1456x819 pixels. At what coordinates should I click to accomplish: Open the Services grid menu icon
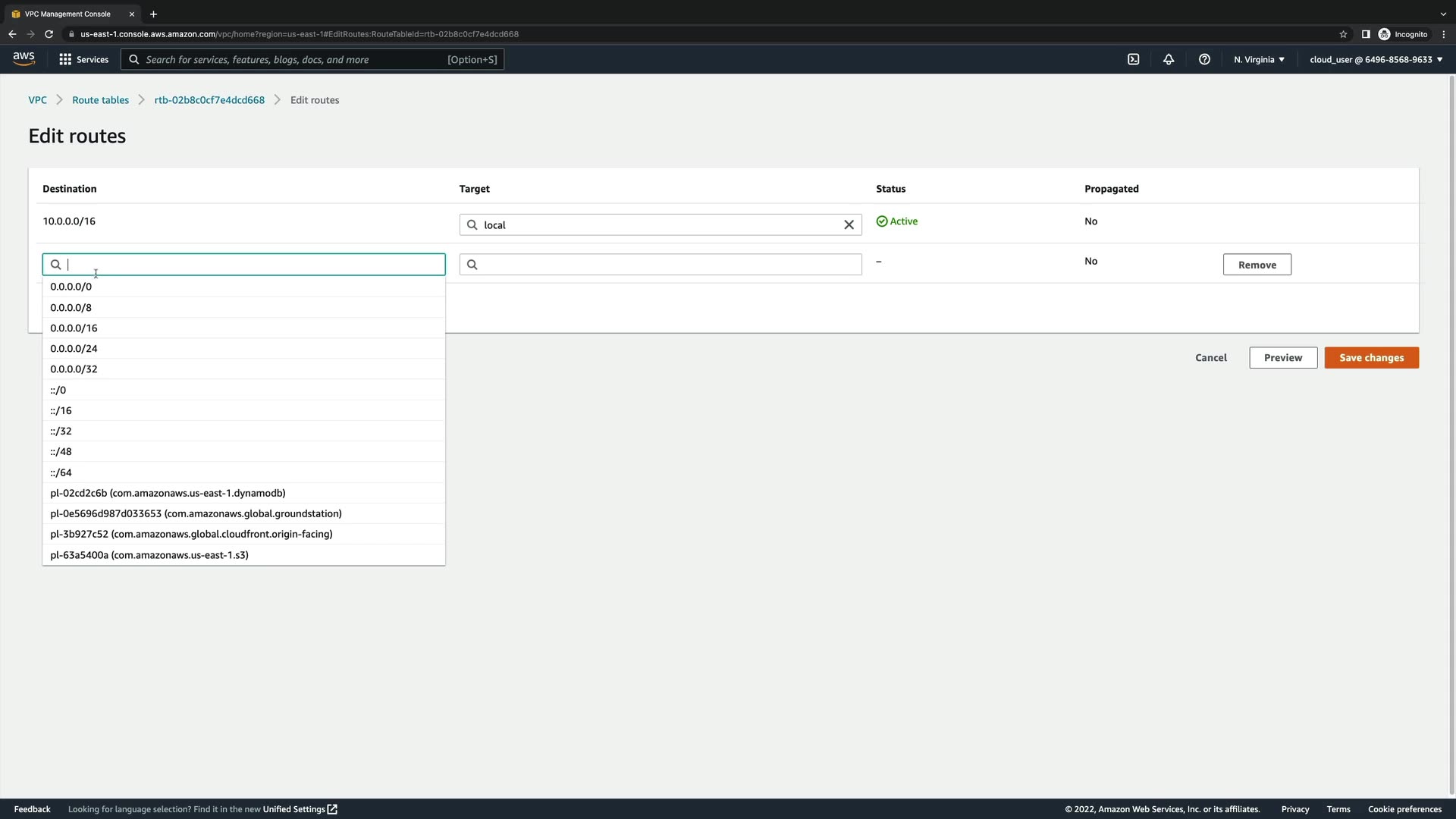65,59
